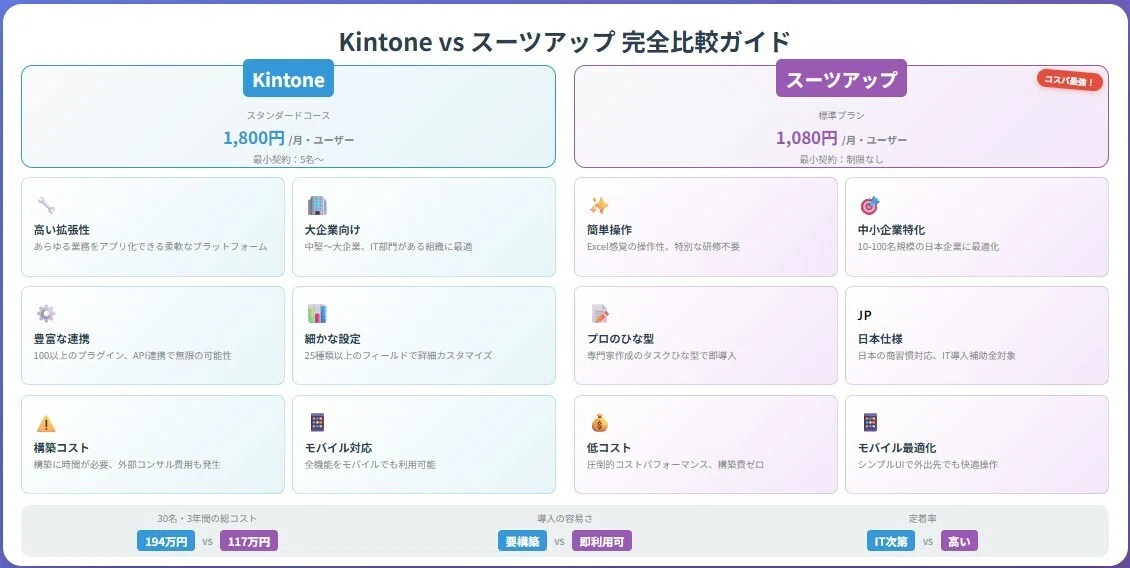Click the モバイル最適化 card heading

(897, 448)
